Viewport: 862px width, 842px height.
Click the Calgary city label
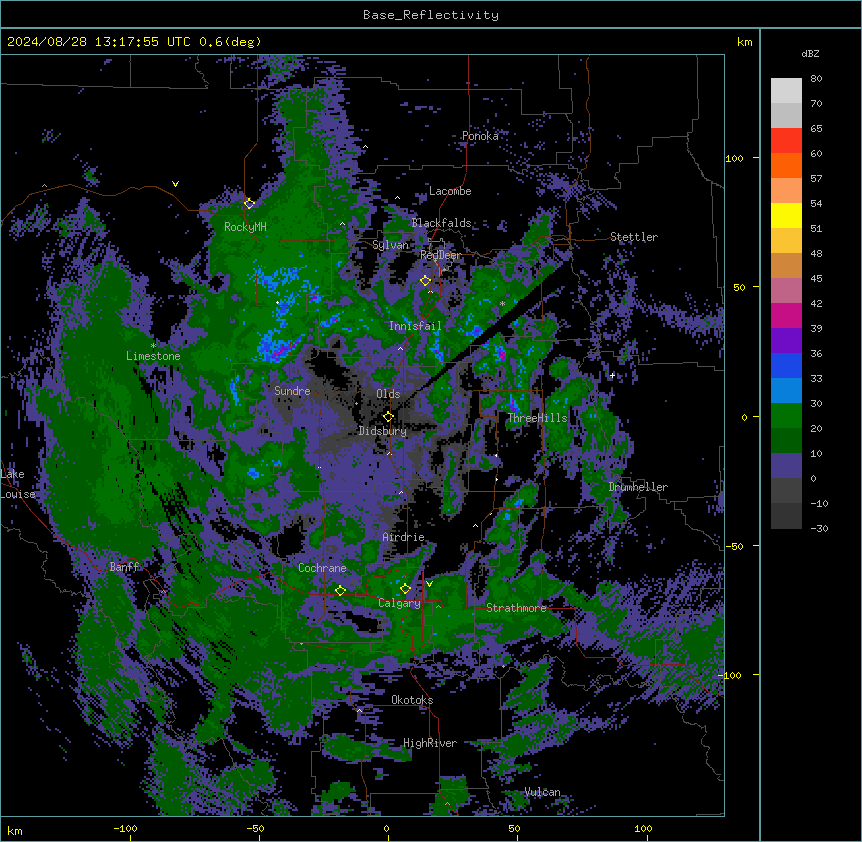399,603
